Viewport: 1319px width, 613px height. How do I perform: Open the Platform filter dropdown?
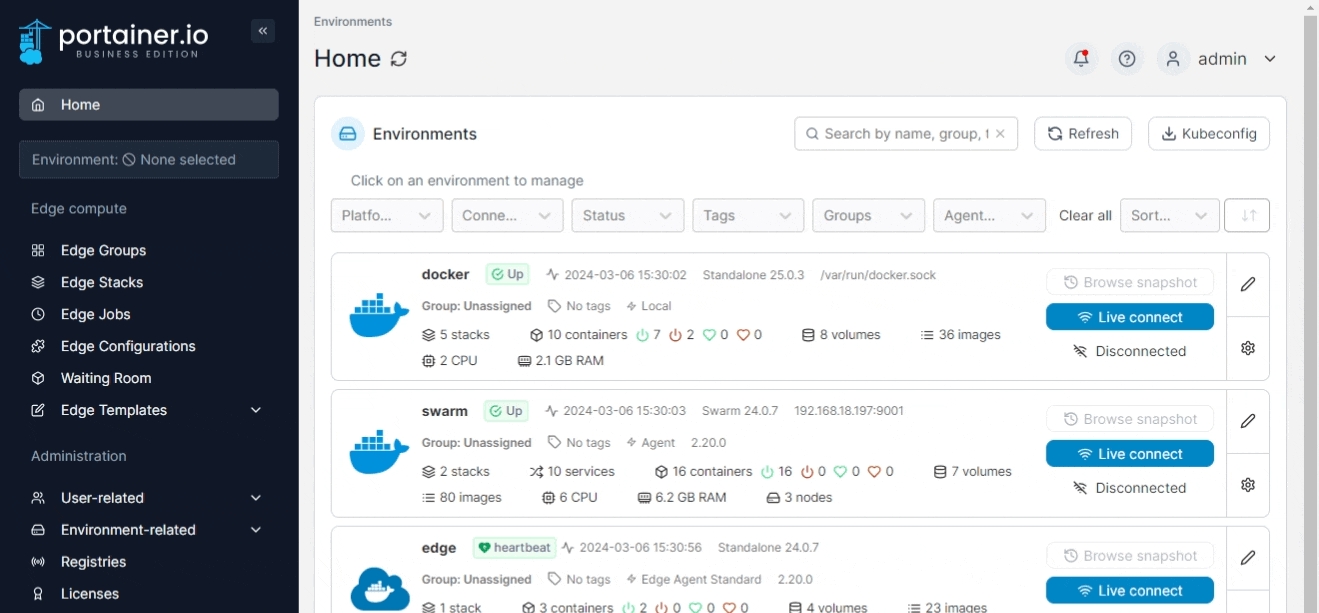pos(387,215)
